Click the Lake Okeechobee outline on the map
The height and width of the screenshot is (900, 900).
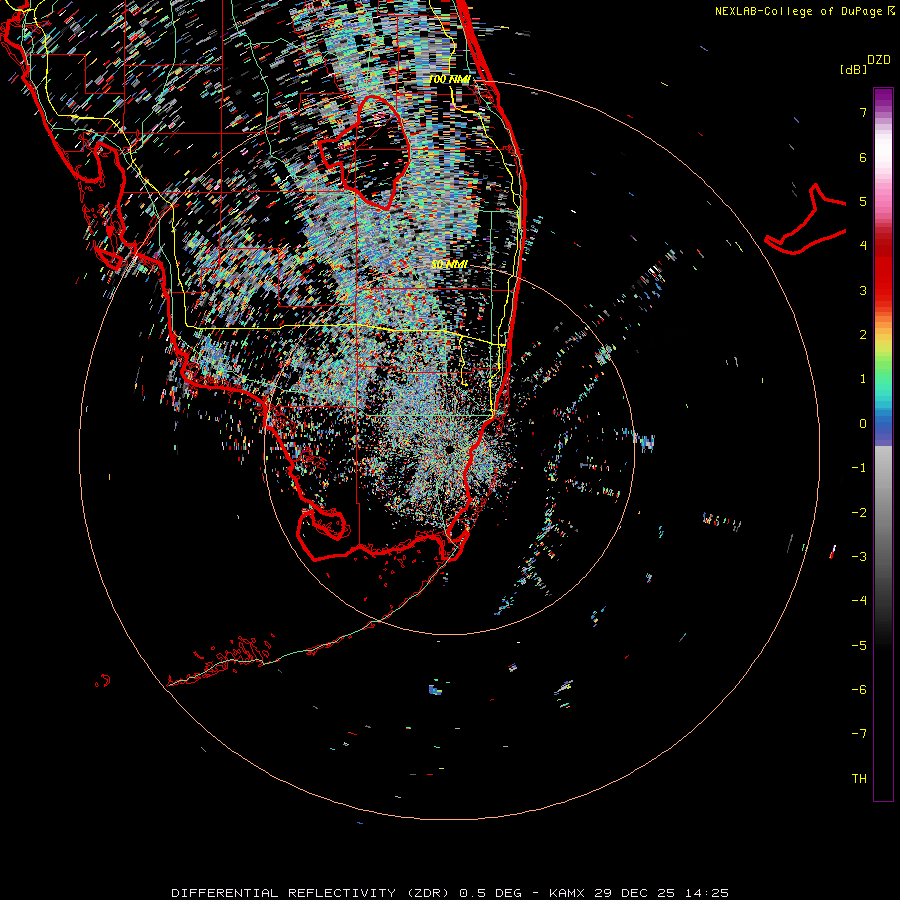point(364,152)
